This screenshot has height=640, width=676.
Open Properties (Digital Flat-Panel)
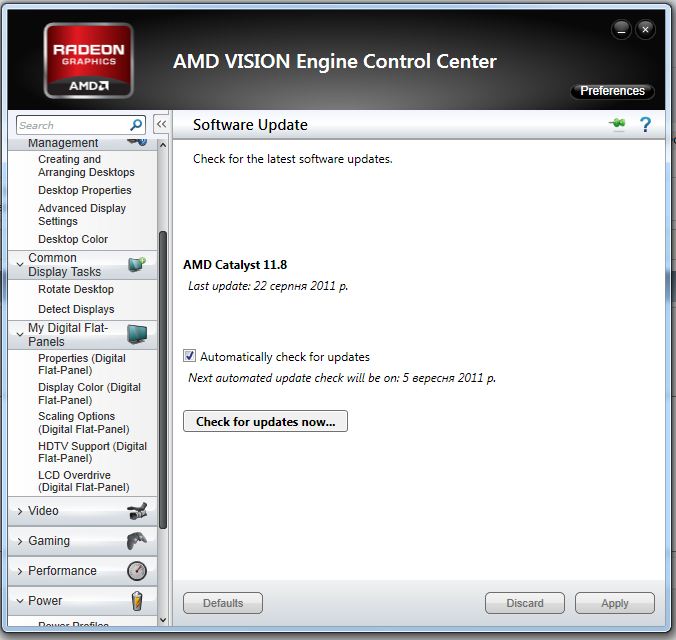click(82, 364)
